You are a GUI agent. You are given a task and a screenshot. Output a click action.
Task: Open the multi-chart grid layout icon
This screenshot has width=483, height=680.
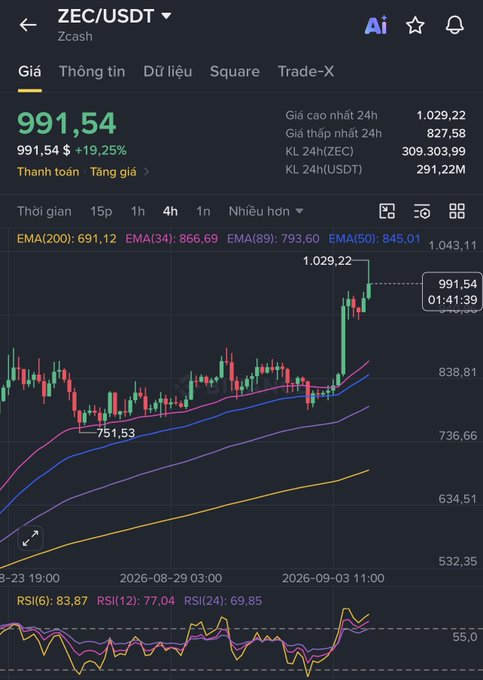(x=457, y=211)
